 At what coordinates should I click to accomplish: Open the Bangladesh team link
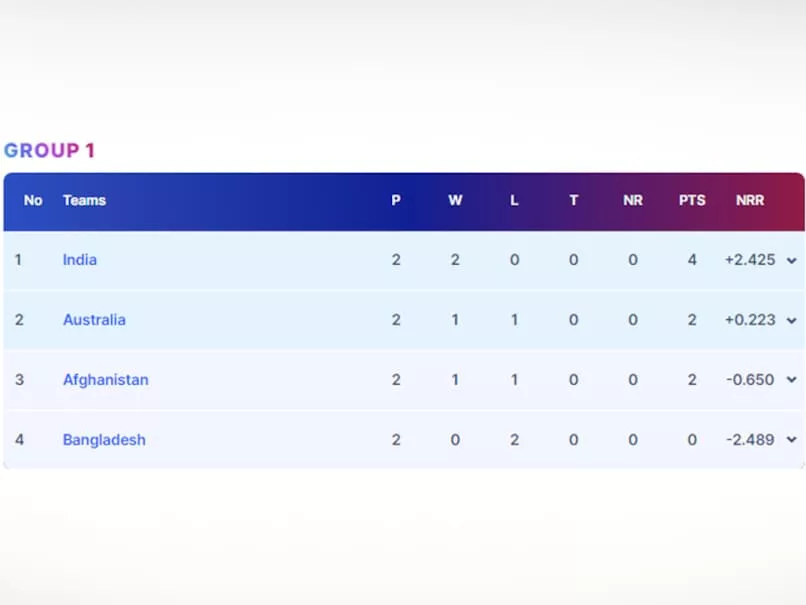[x=104, y=440]
